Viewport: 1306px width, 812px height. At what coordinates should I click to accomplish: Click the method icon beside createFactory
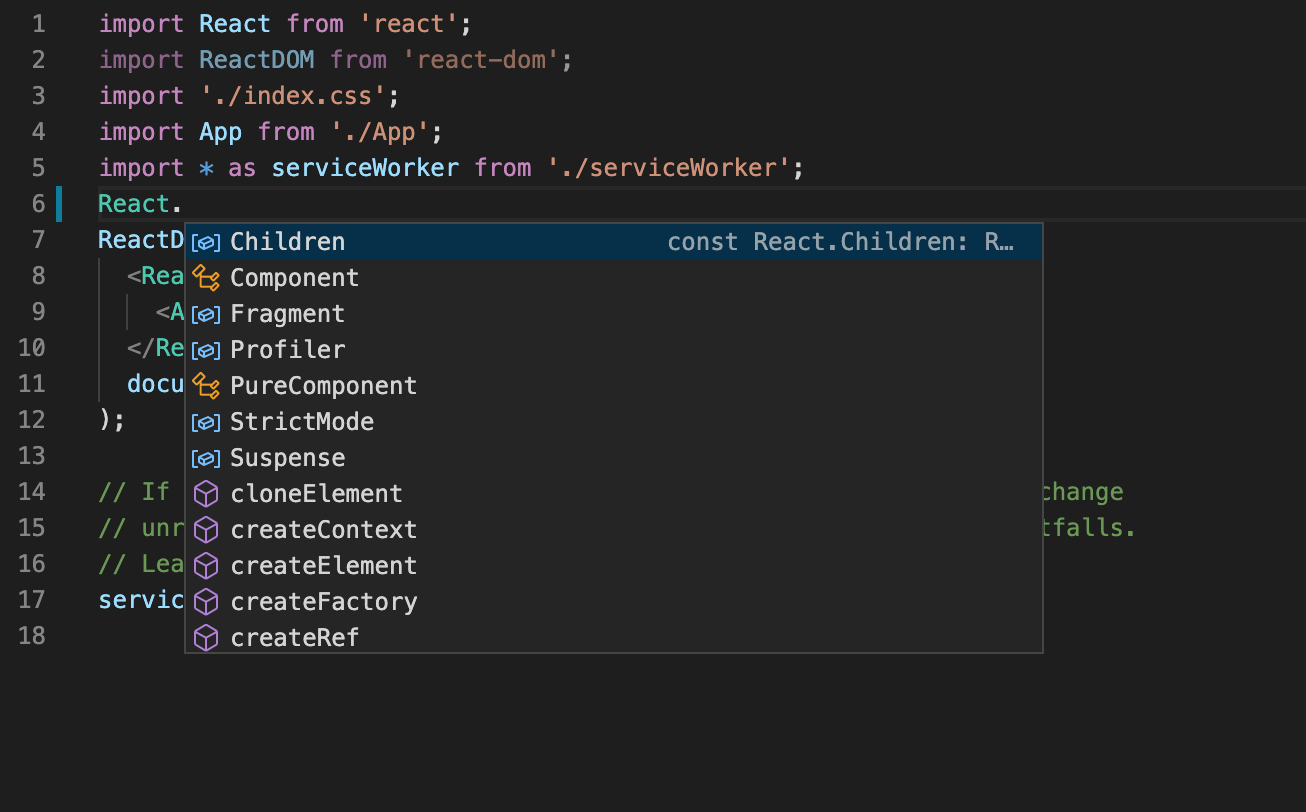(206, 601)
